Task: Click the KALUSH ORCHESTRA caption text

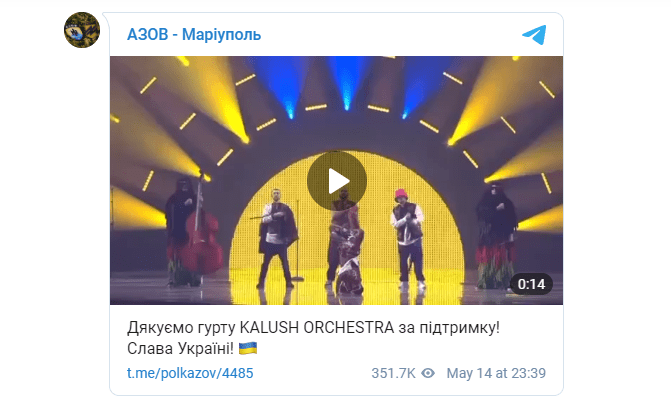Action: point(317,328)
